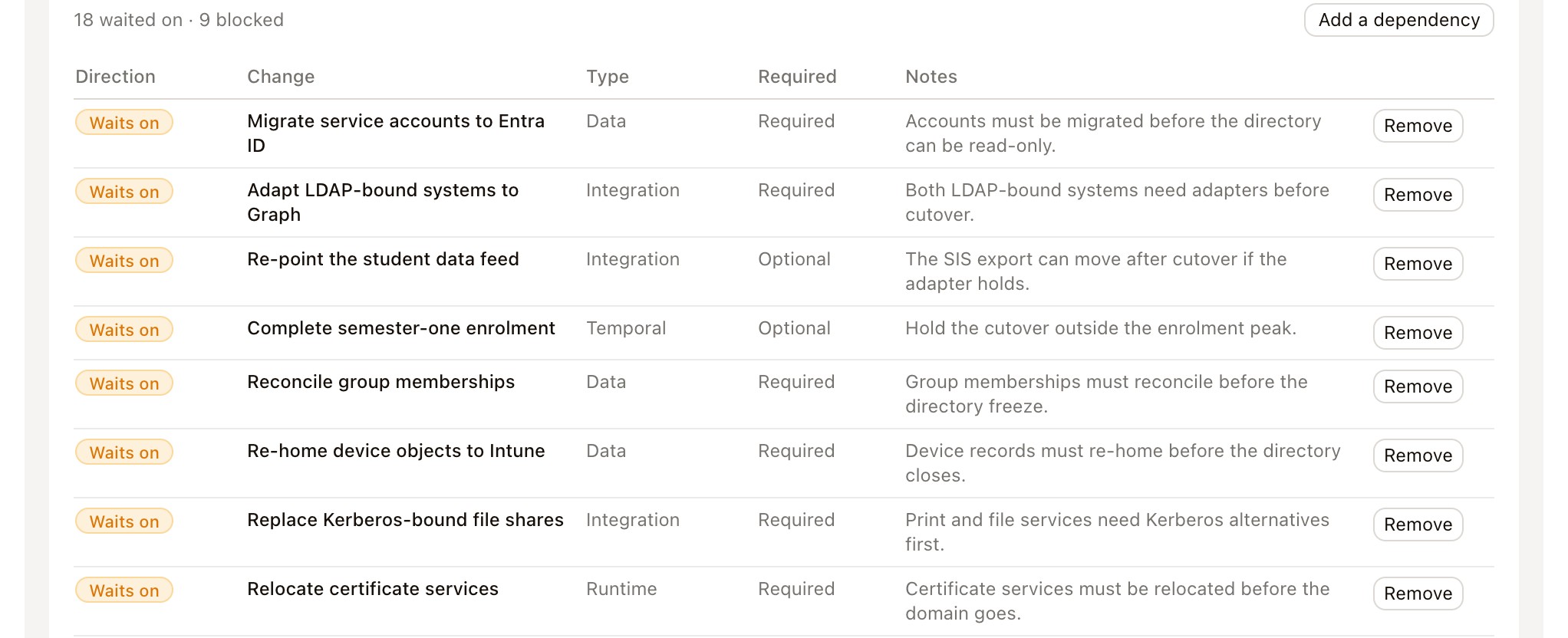Remove the Complete semester-one enrolment dependency
The image size is (1568, 638).
[1418, 333]
